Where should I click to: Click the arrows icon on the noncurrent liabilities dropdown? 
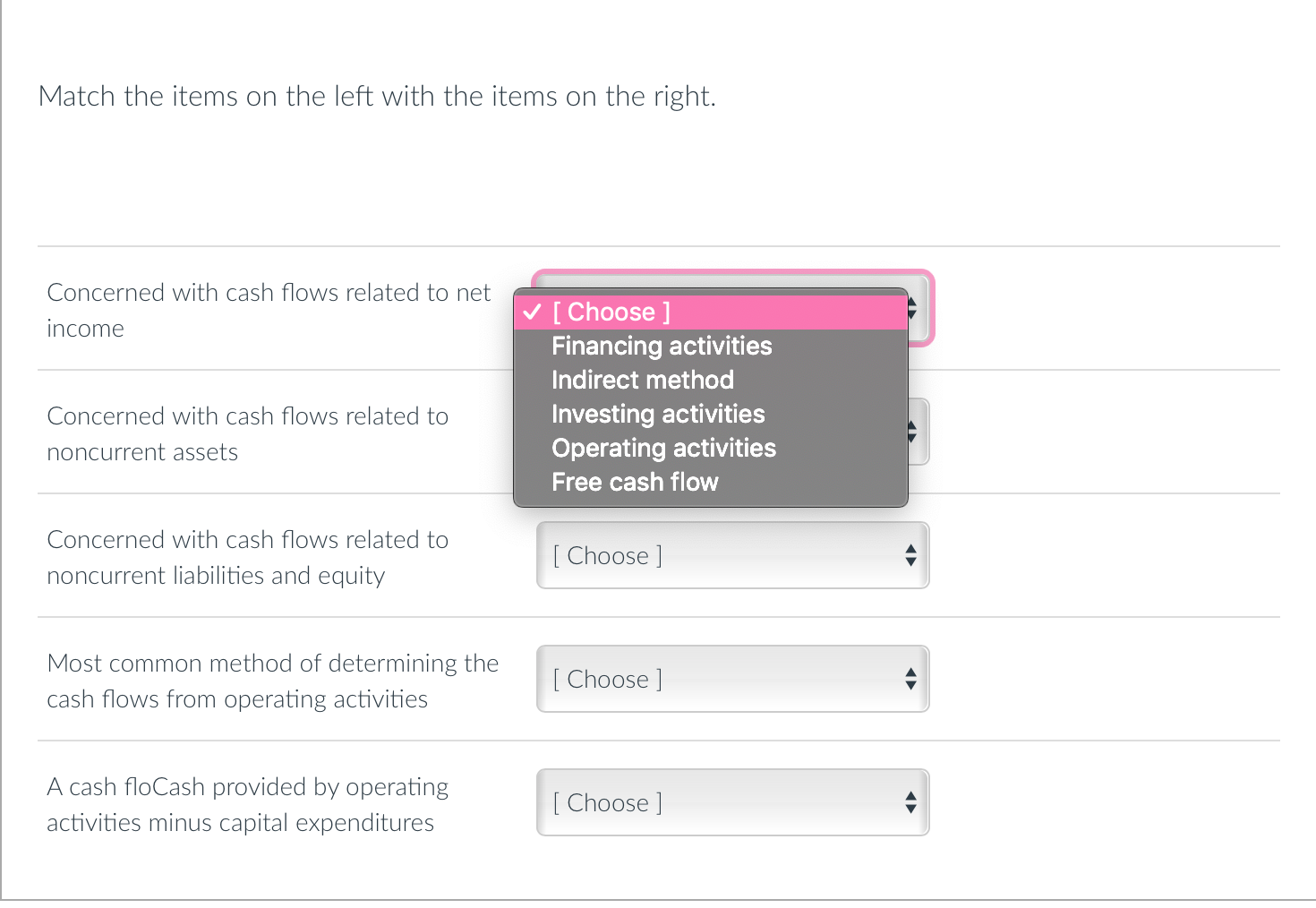(910, 556)
